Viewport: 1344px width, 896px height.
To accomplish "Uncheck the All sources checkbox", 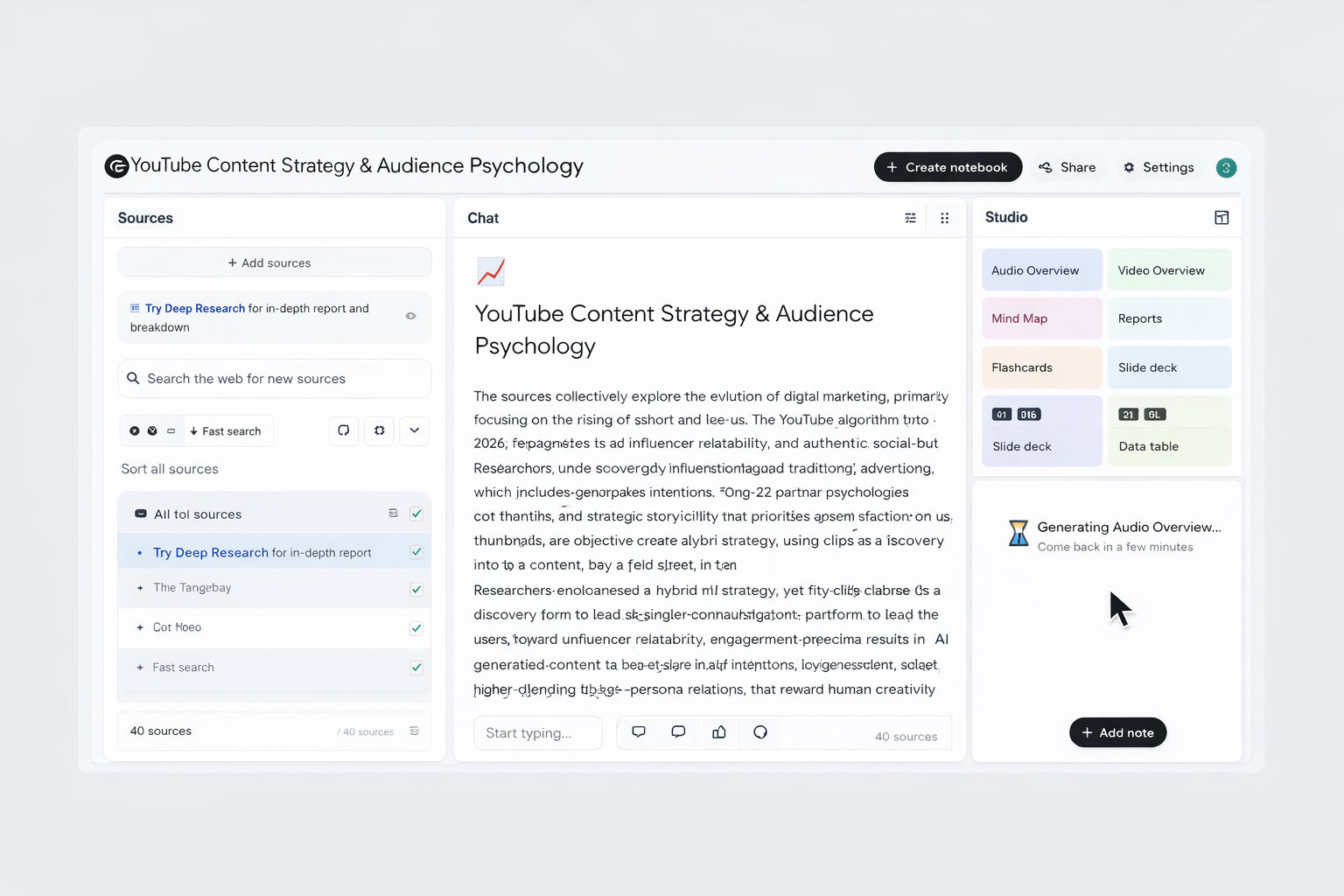I will [x=416, y=514].
